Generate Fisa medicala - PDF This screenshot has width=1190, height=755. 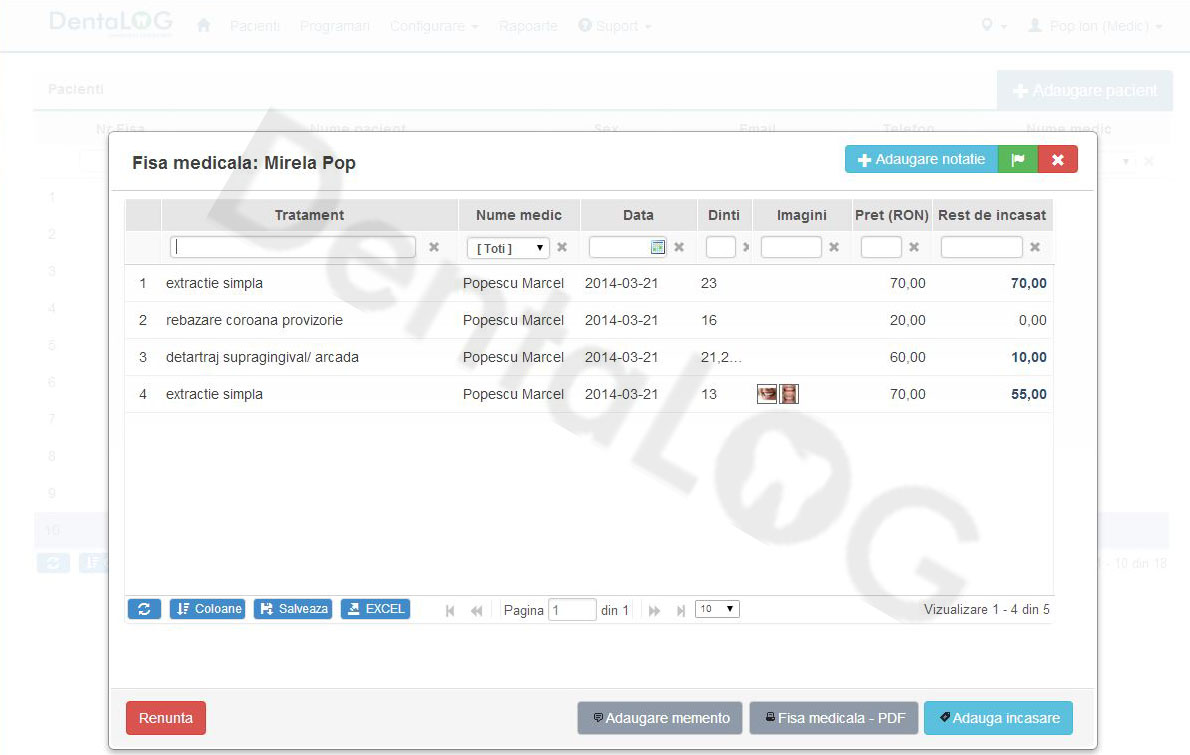tap(834, 718)
